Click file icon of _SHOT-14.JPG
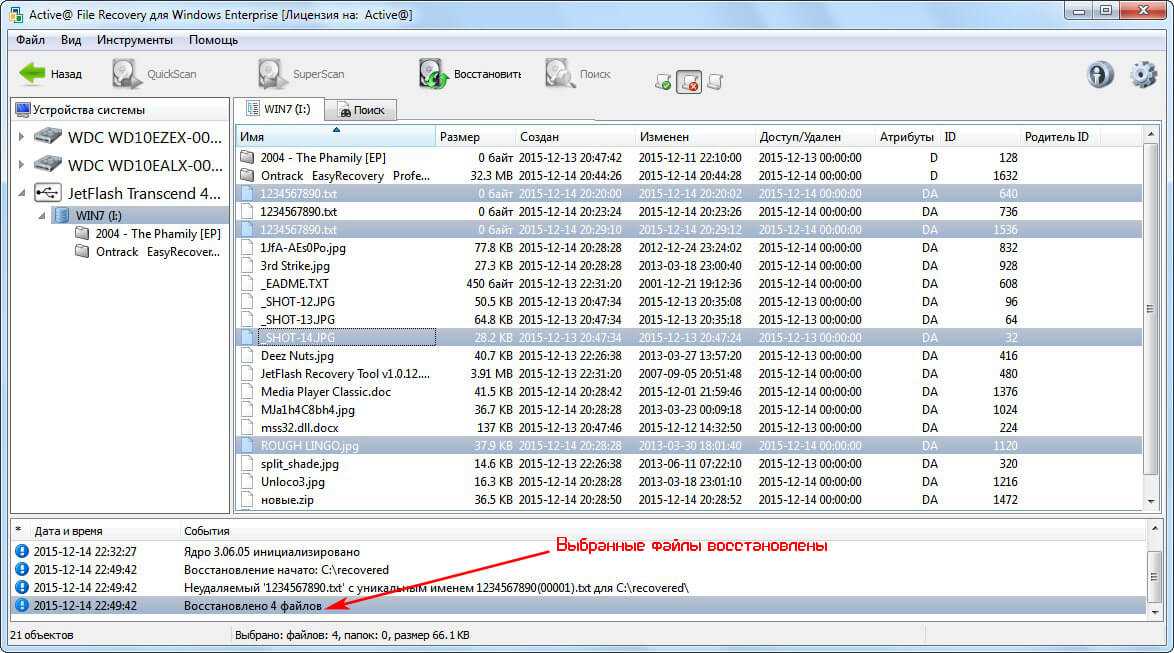The height and width of the screenshot is (653, 1174). (x=247, y=338)
